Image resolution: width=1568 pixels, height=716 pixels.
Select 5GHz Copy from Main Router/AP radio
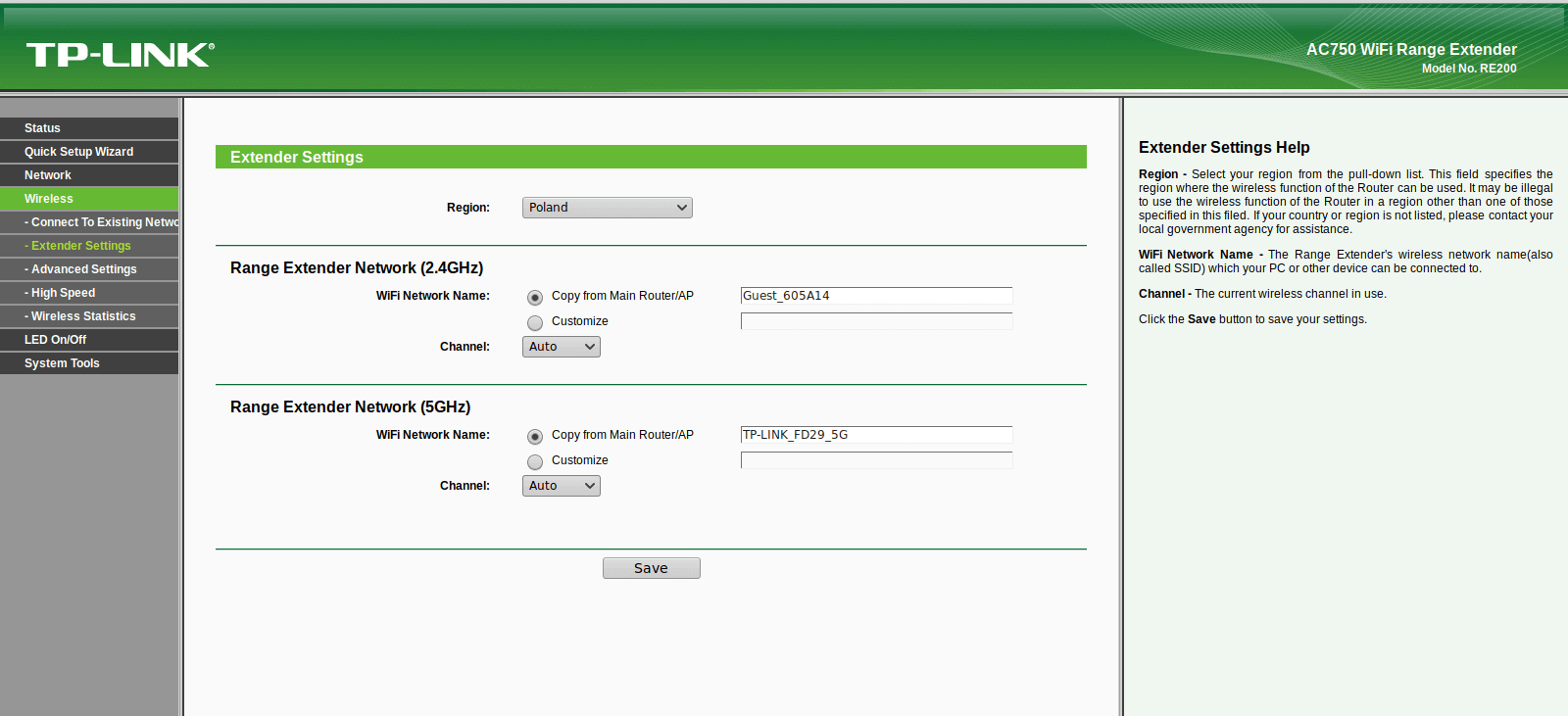tap(535, 436)
